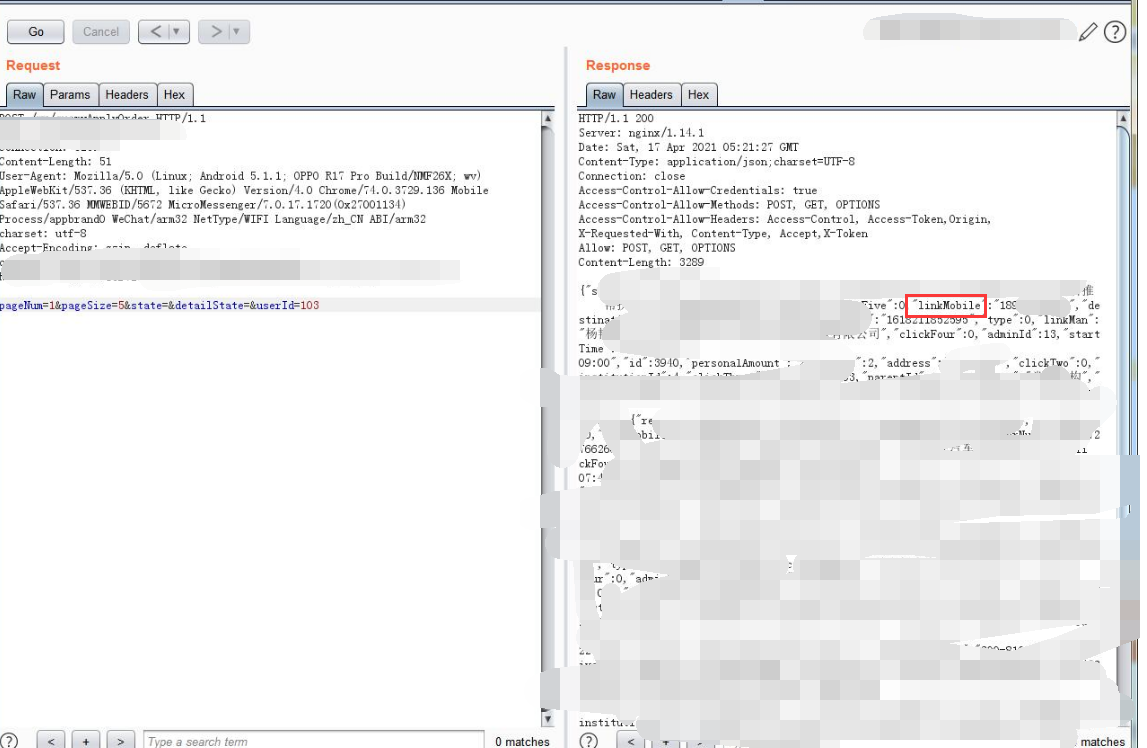Go forward to next request in history

pyautogui.click(x=215, y=31)
